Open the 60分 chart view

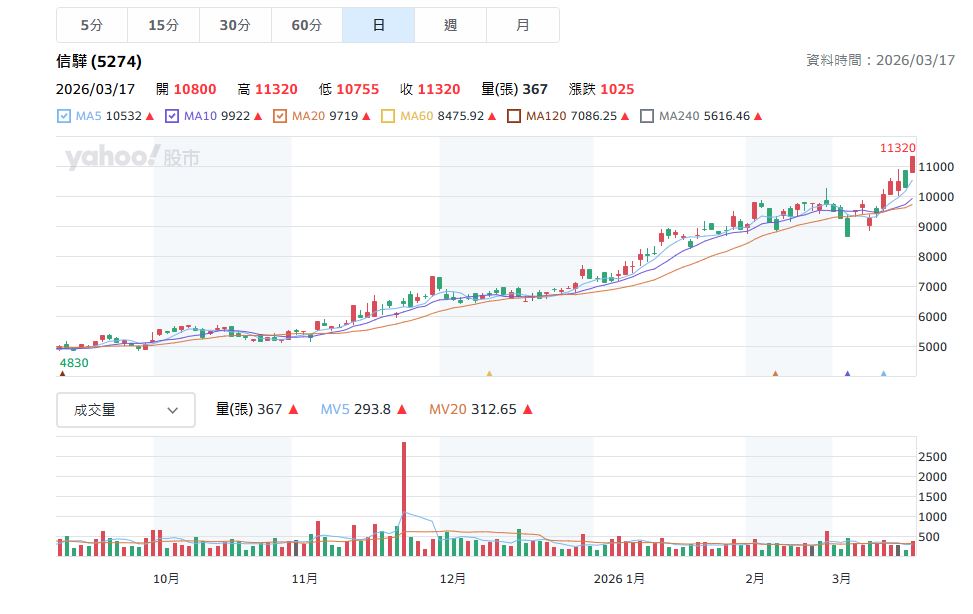307,24
